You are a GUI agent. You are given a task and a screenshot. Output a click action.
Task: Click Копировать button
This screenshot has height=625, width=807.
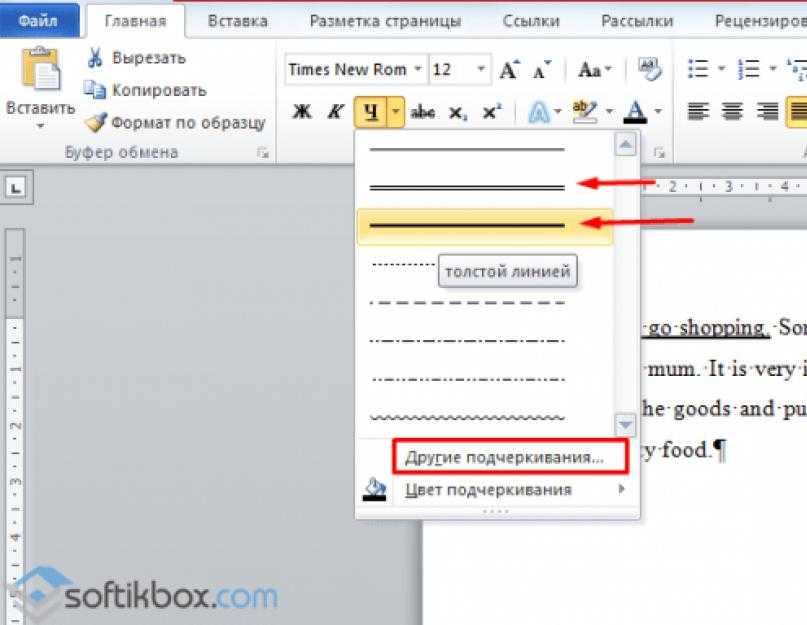click(146, 90)
